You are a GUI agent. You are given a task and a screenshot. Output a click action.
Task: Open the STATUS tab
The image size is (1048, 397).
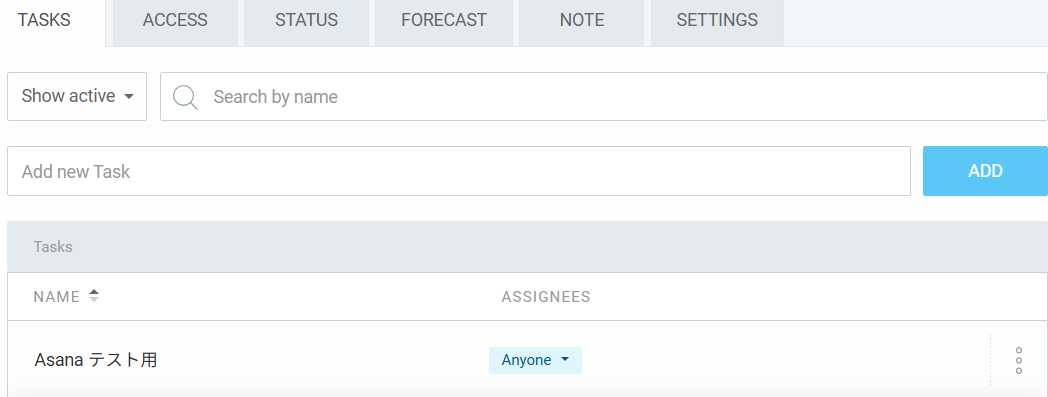click(306, 20)
